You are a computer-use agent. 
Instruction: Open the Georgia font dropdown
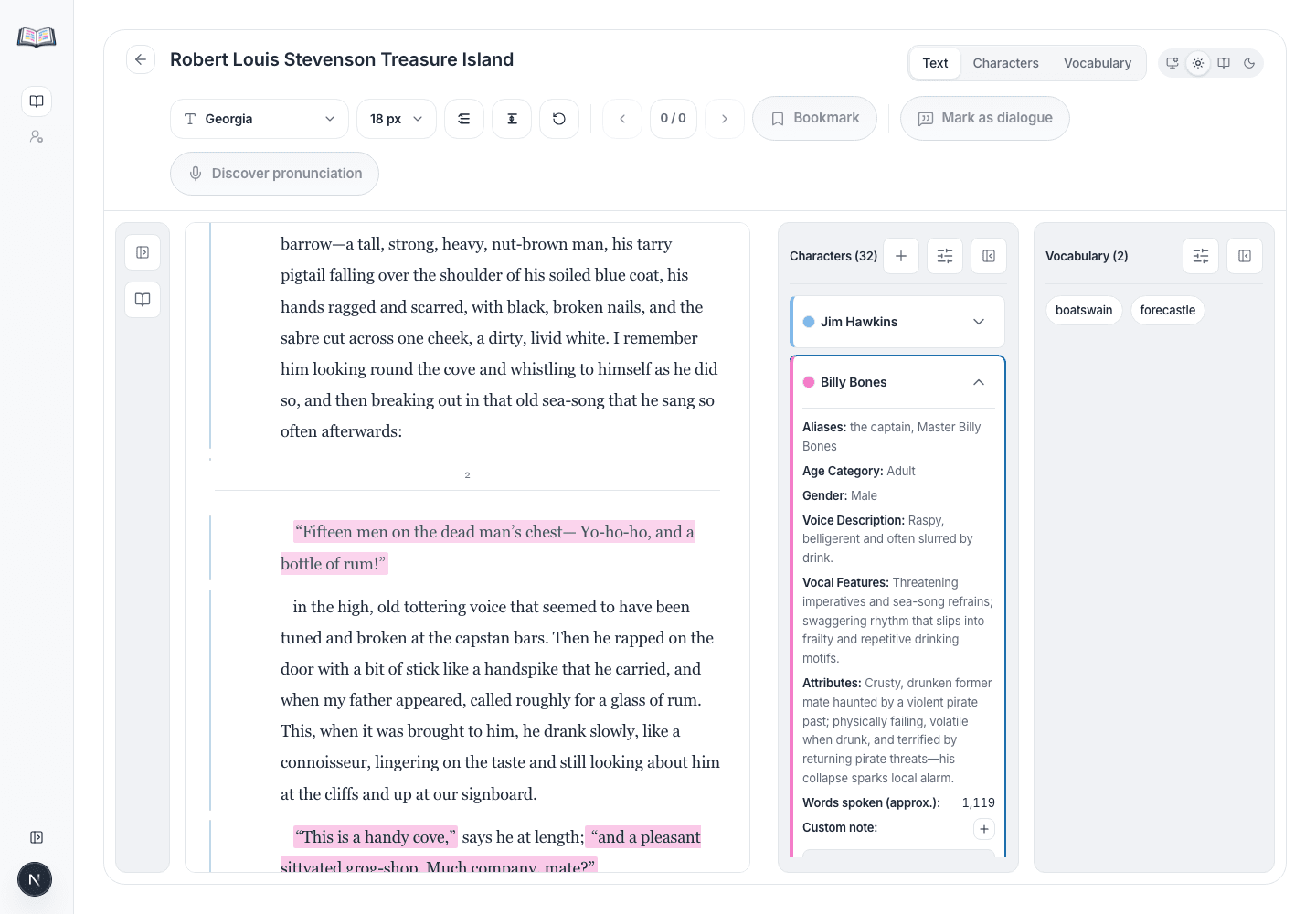tap(260, 119)
